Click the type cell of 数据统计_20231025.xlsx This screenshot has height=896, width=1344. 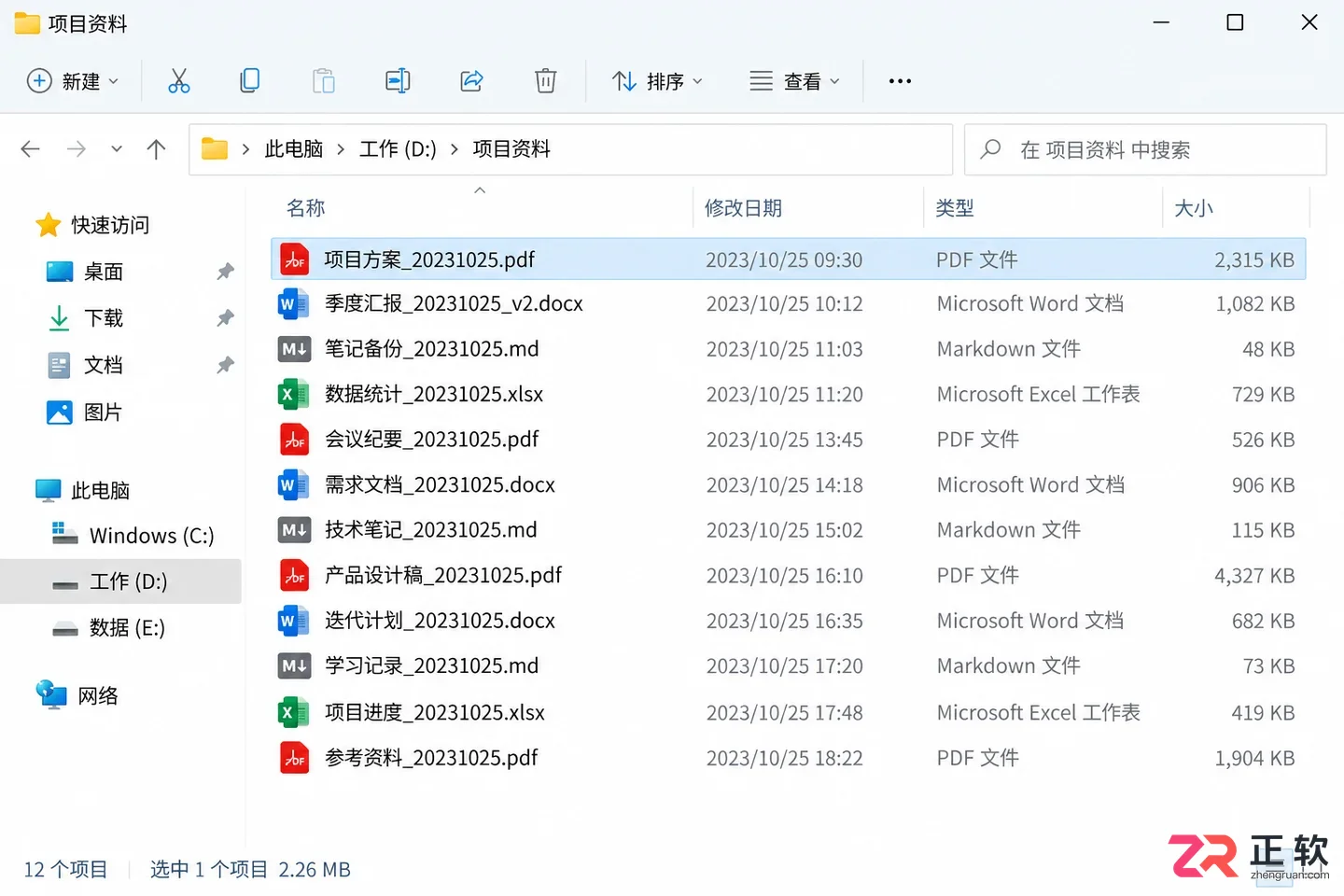point(1038,395)
